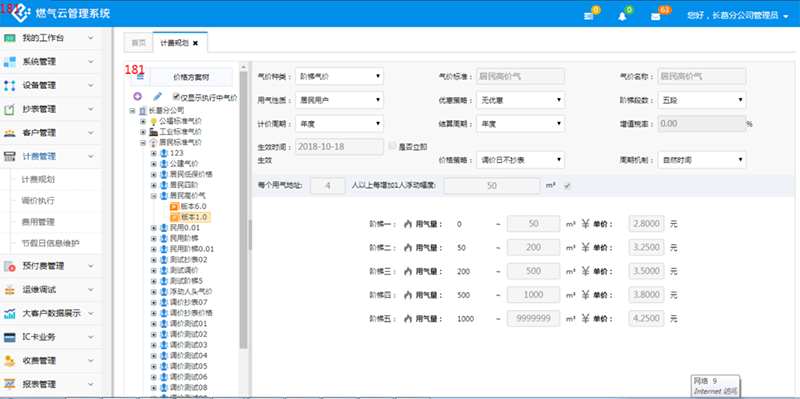Click the 燃气云管理系统 logo icon

[20, 13]
